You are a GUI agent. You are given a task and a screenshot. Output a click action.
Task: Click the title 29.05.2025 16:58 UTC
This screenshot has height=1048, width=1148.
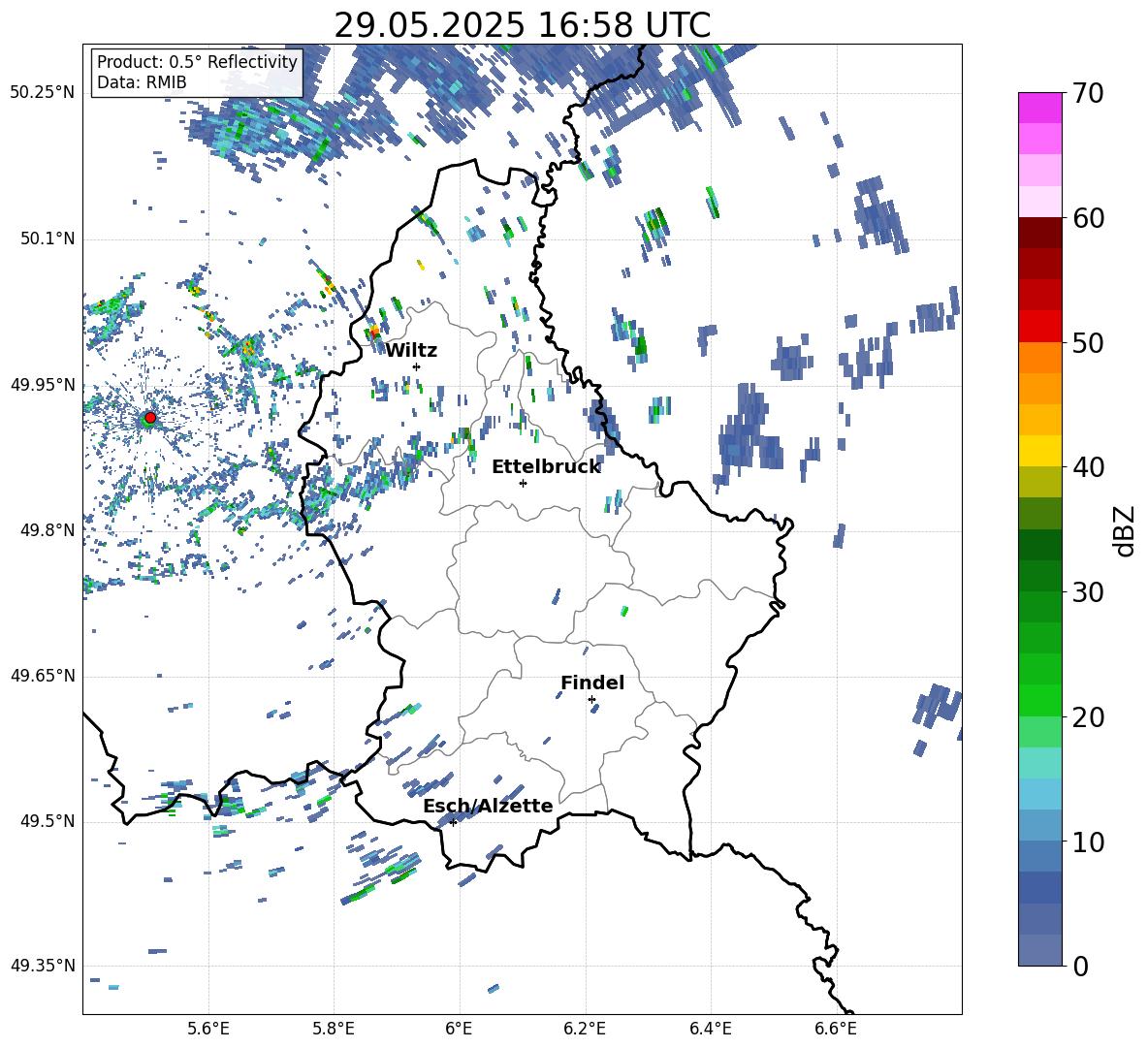(523, 25)
